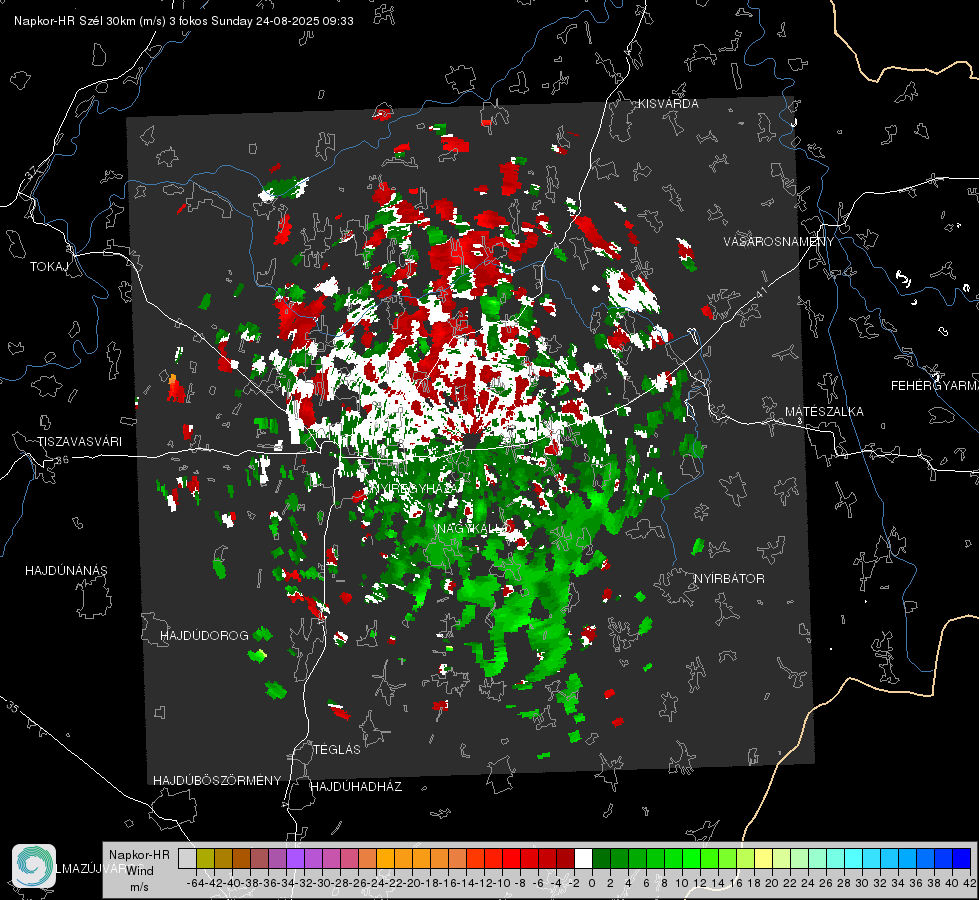Click the '0' value on the legend scale
Screen dimensions: 979x900
click(592, 883)
